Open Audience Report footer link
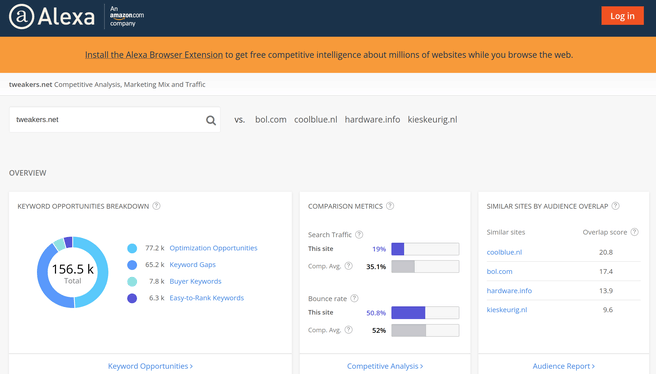 pos(563,366)
